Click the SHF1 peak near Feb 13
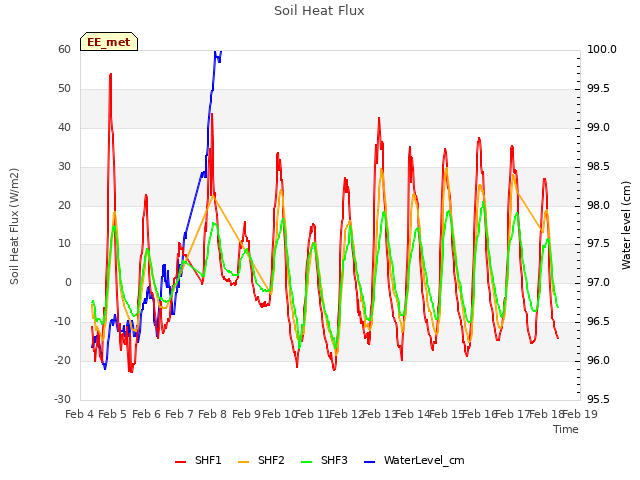This screenshot has height=480, width=640. [x=379, y=118]
